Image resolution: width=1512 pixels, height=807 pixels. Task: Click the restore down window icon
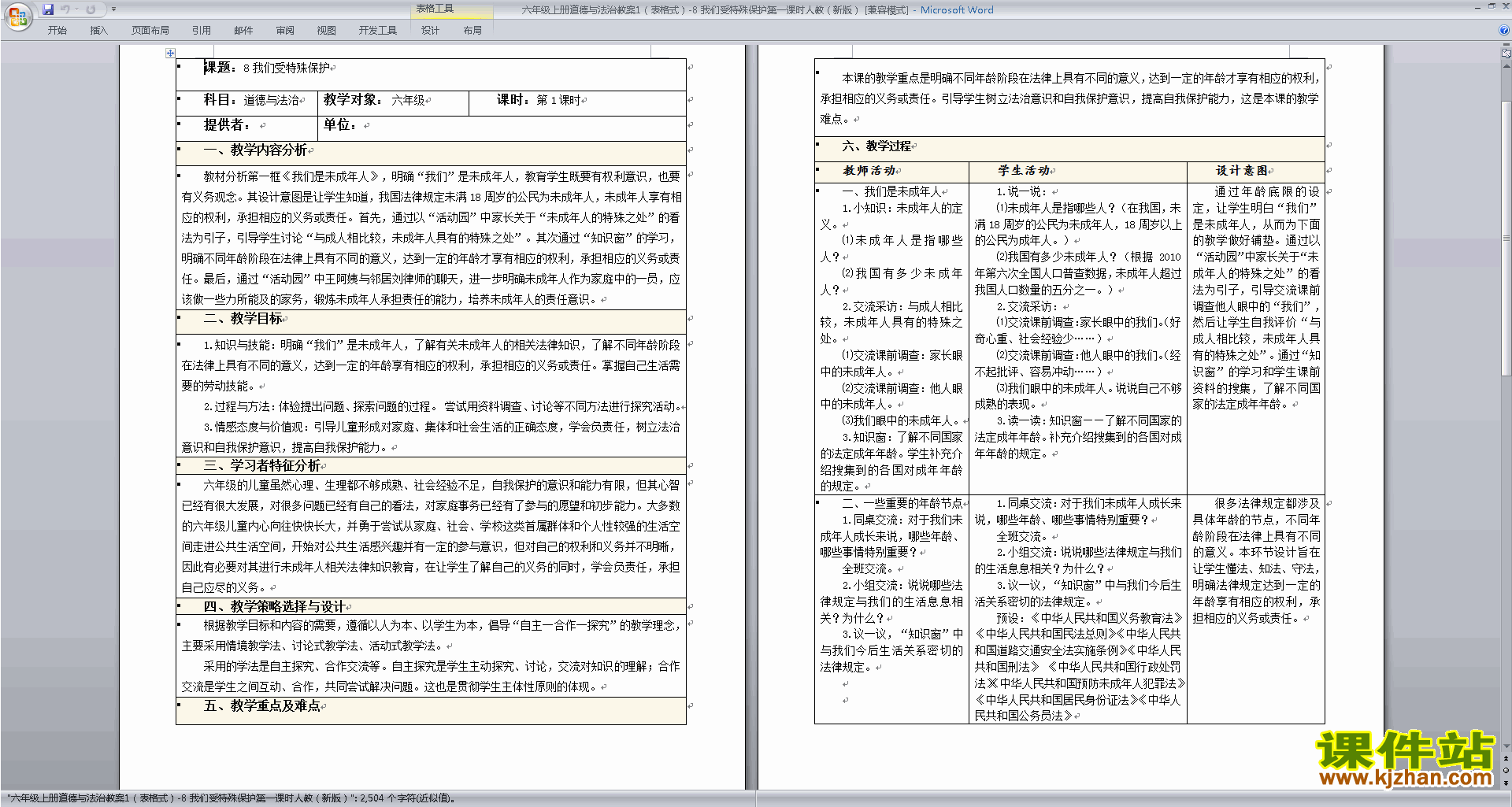click(x=1492, y=6)
